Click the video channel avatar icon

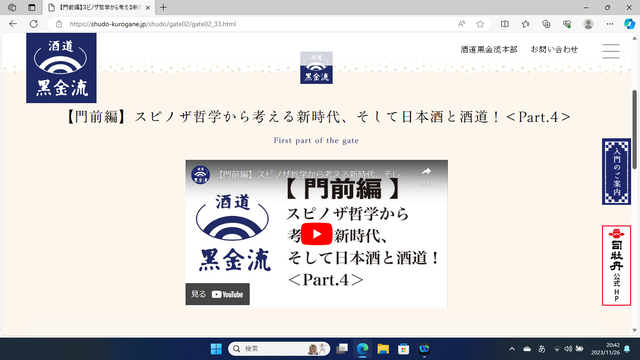[200, 175]
